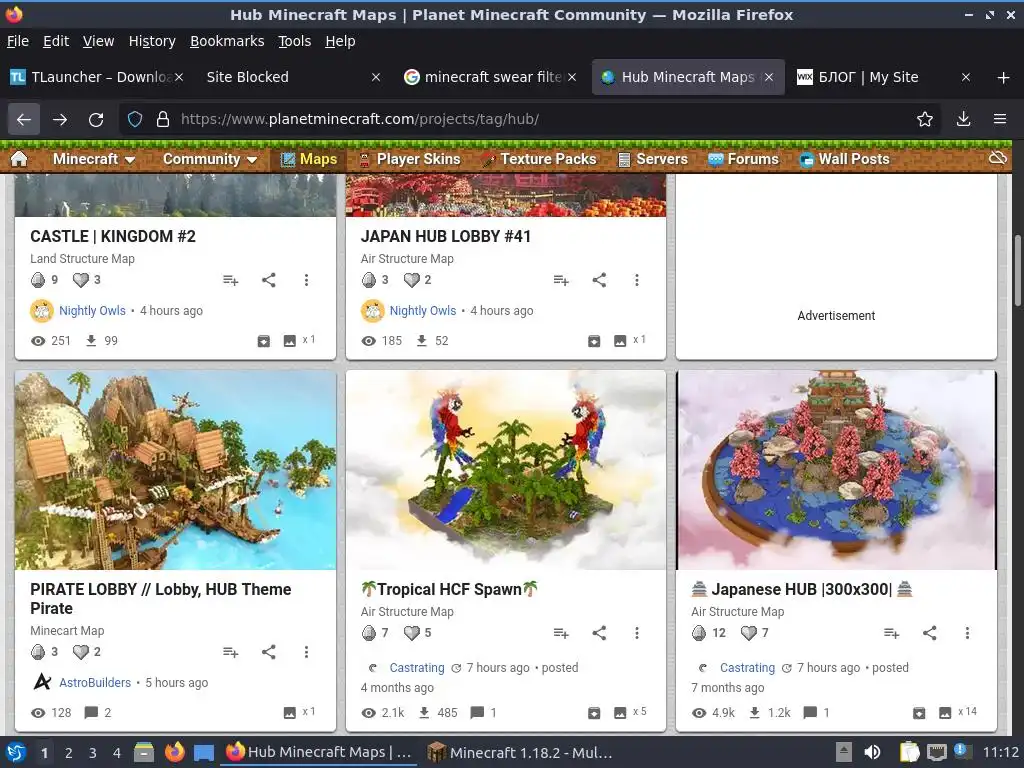The height and width of the screenshot is (768, 1024).
Task: Add CASTLE | KINGDOM #2 to collection
Action: 231,280
